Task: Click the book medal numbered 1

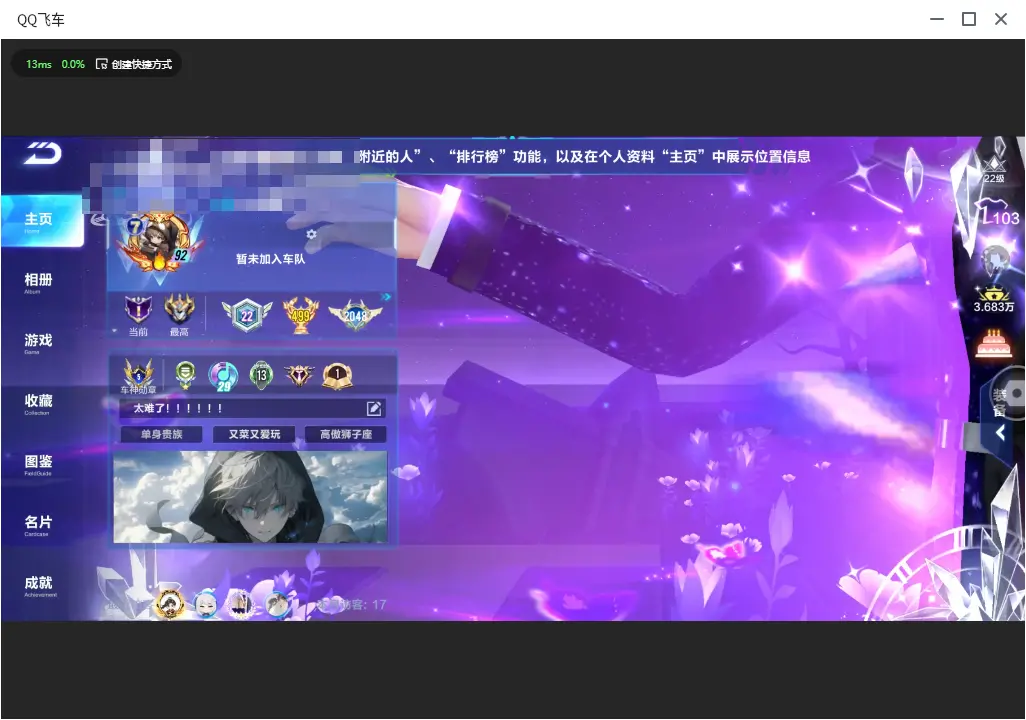Action: 338,375
